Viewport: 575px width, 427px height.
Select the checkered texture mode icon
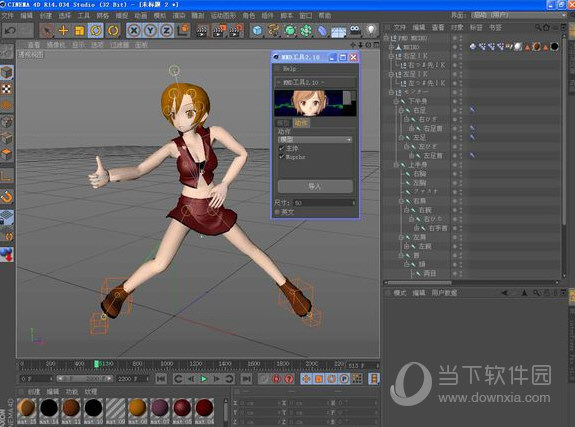(x=7, y=89)
